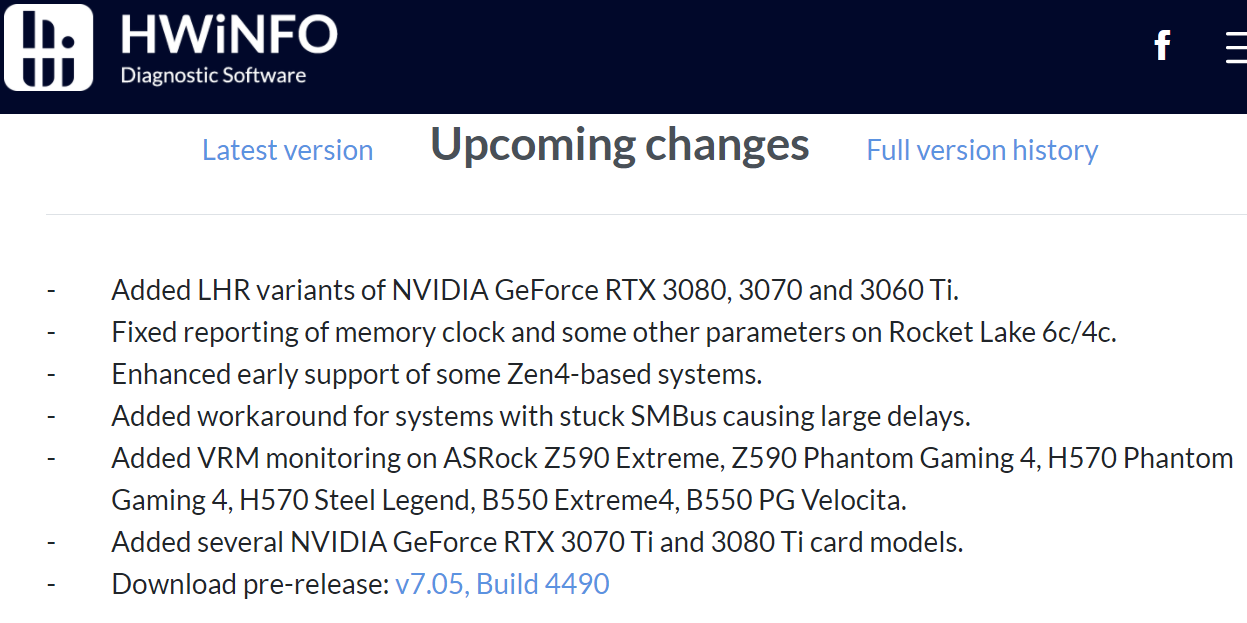Click the 'Download pre-release:' label text
Image resolution: width=1247 pixels, height=623 pixels.
tap(250, 584)
